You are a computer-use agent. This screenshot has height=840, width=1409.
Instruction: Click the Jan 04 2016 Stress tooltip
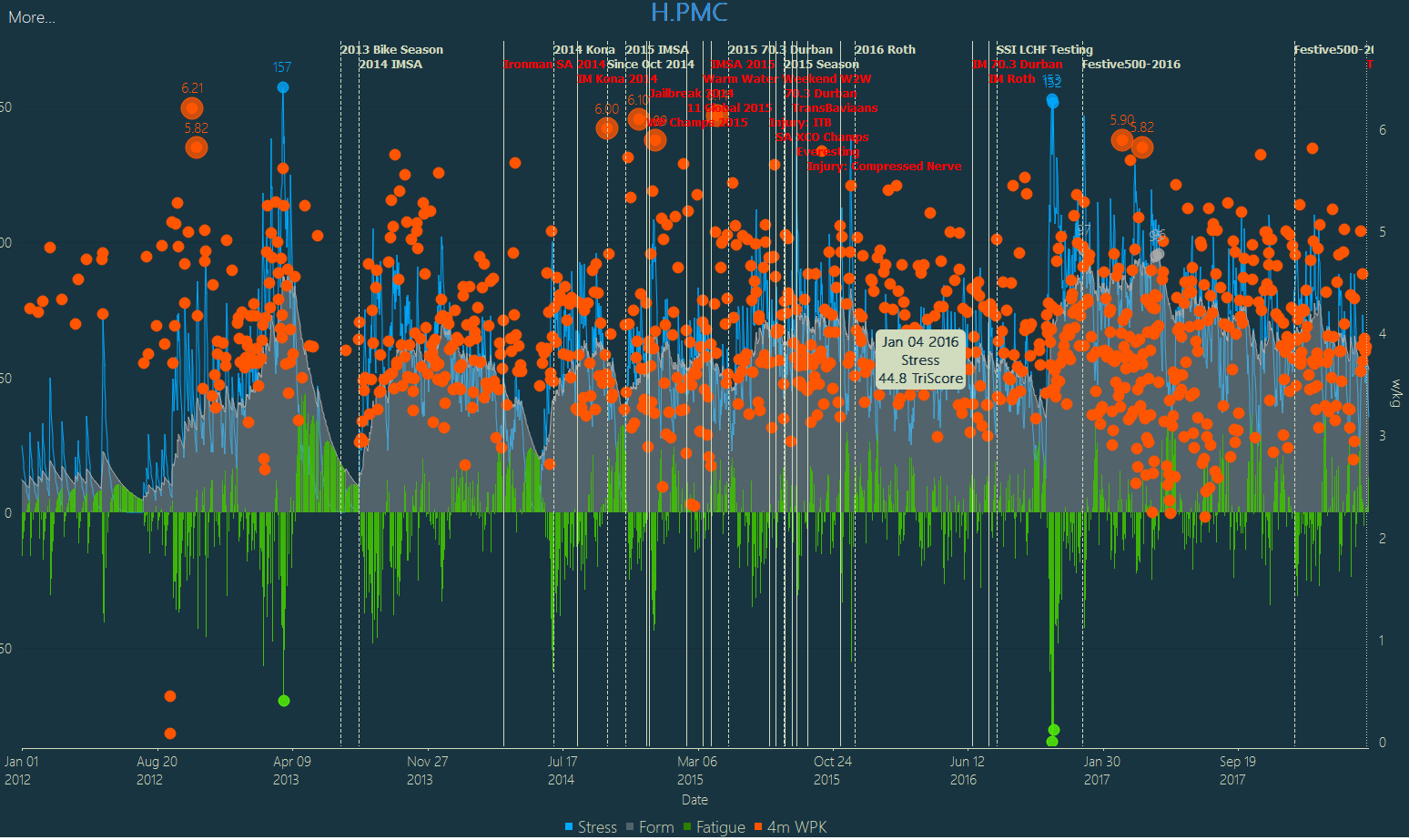920,359
